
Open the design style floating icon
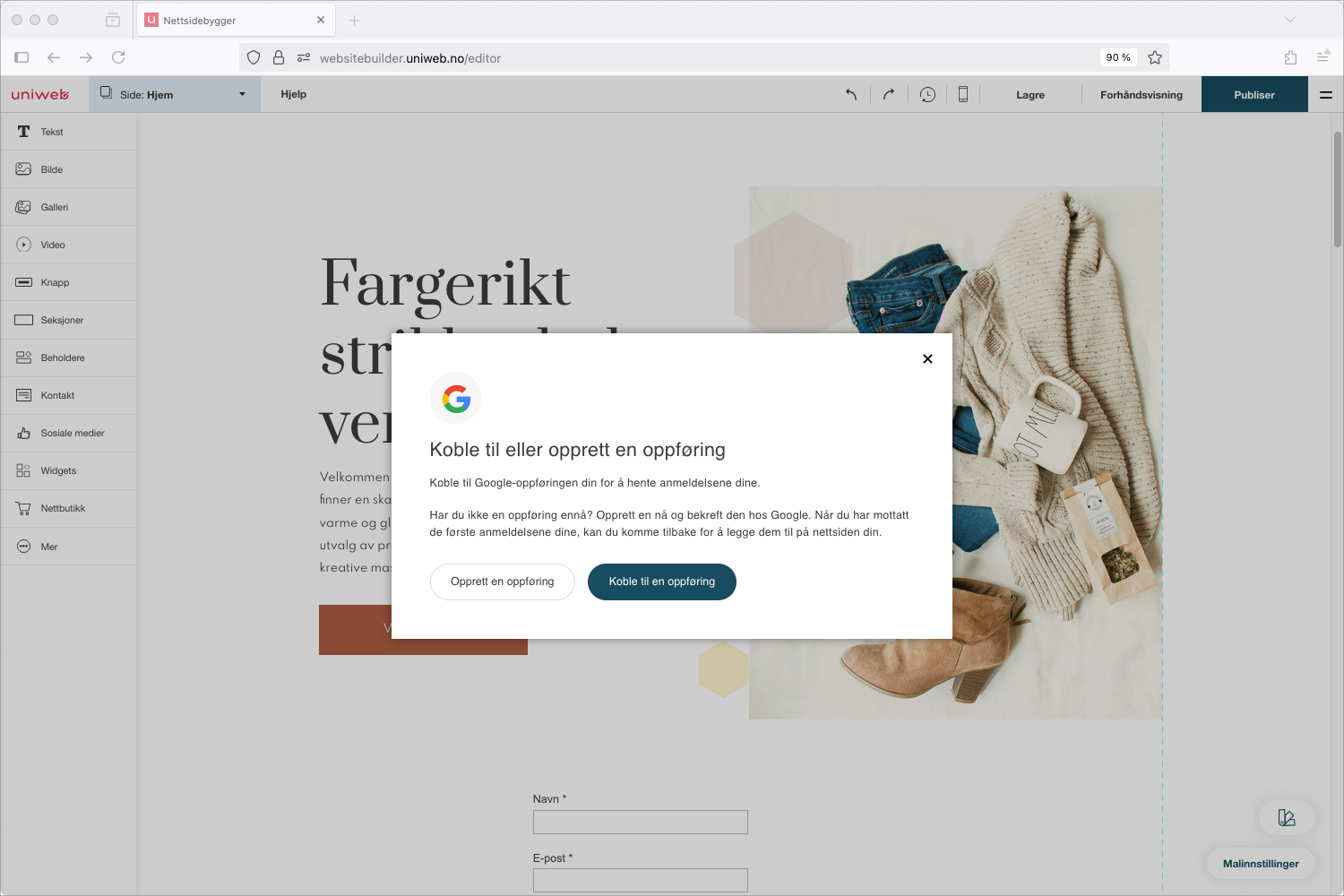(1287, 817)
